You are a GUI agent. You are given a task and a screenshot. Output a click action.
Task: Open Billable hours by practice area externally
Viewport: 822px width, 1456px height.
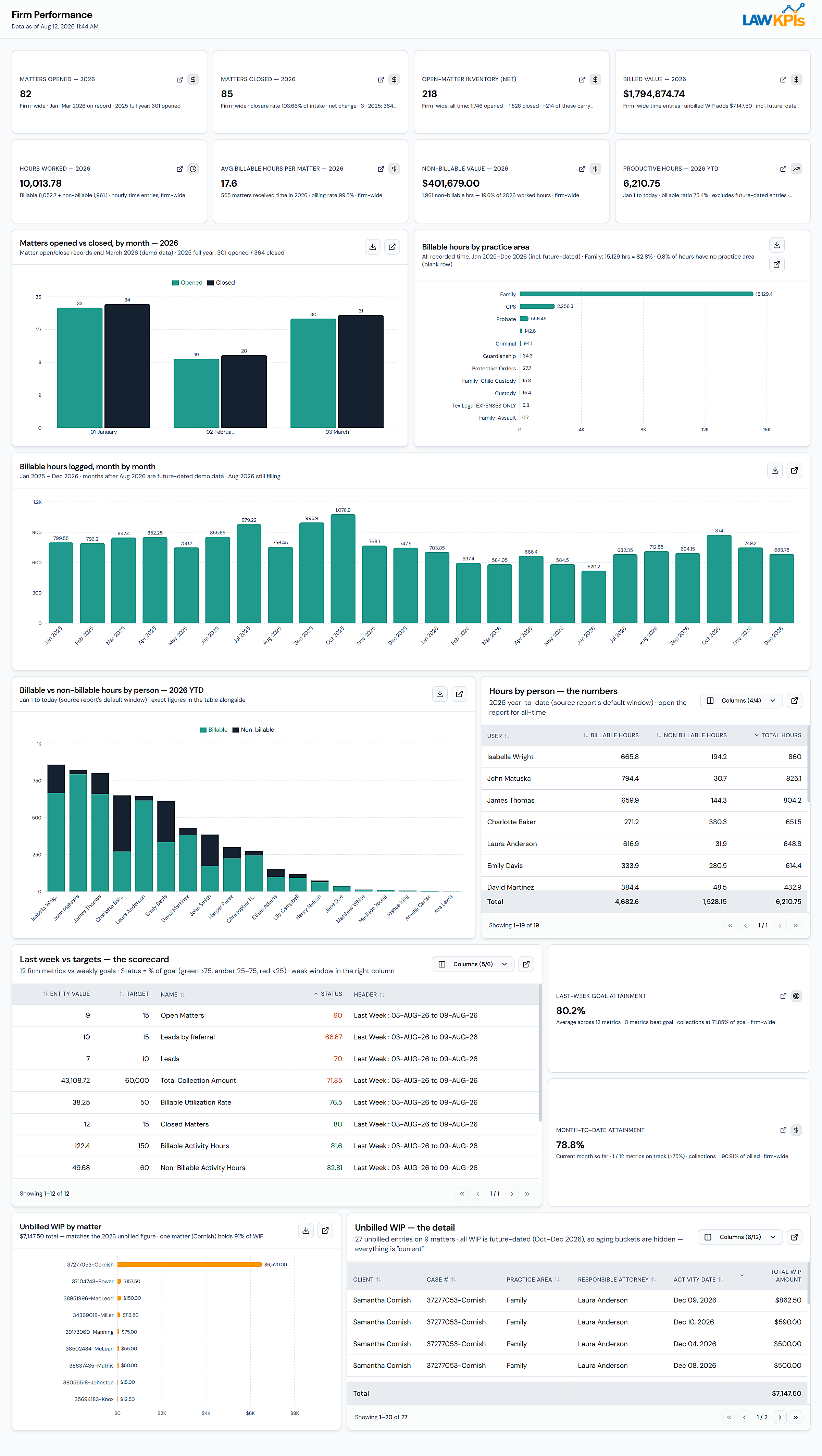tap(777, 264)
